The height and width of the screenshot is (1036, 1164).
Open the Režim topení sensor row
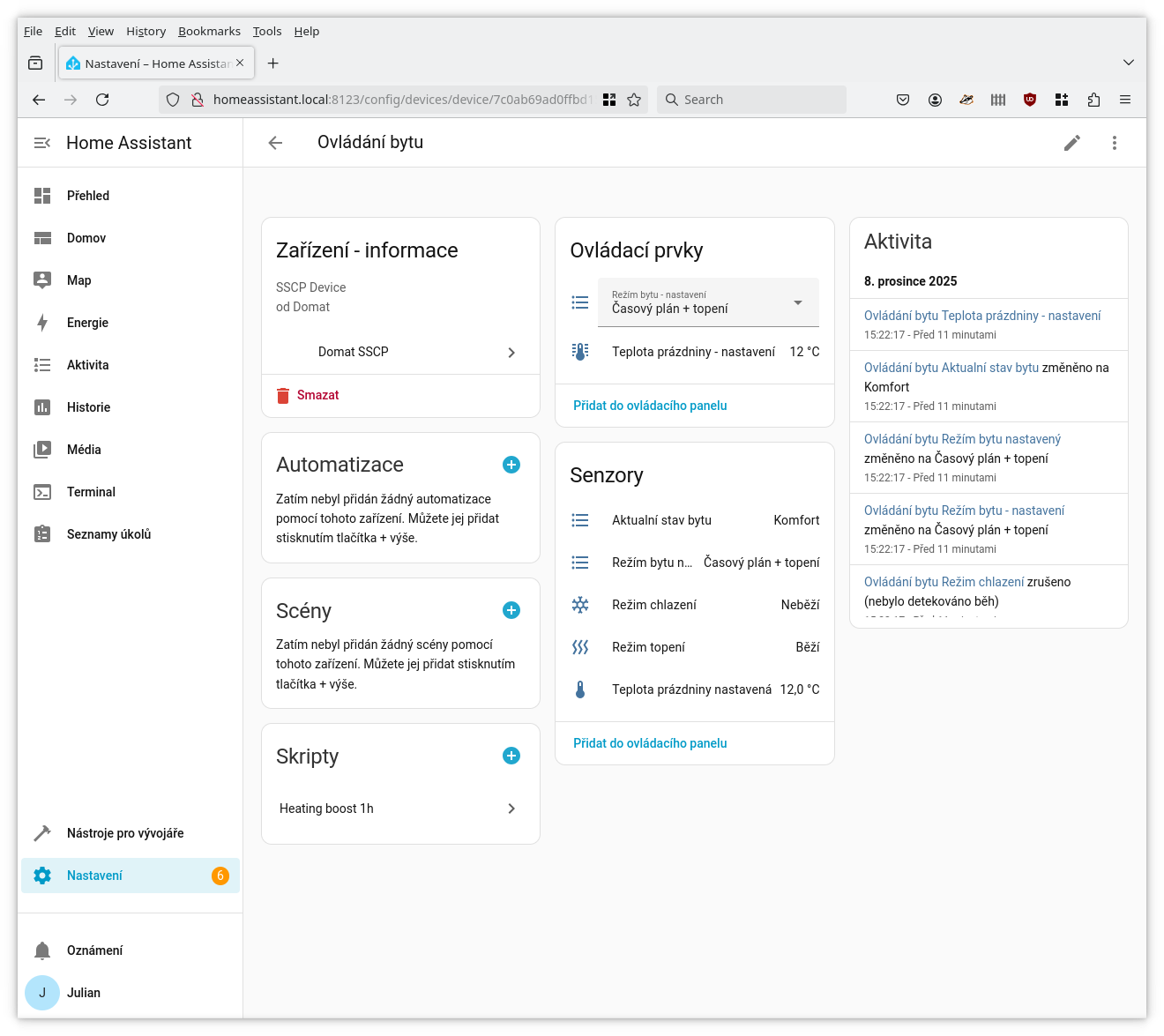(x=695, y=647)
